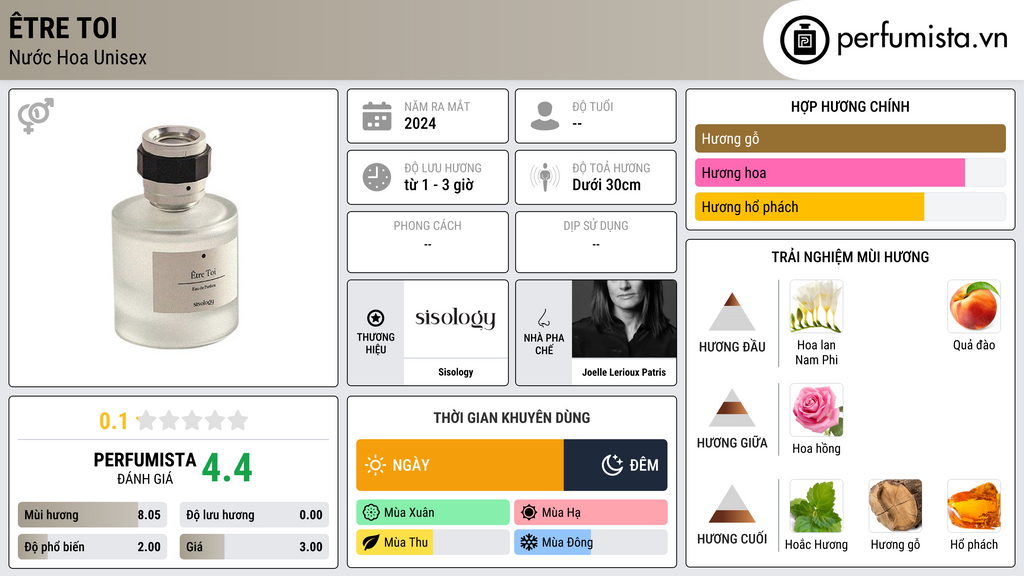This screenshot has width=1024, height=576.
Task: Select the Mùa Hạ season bar
Action: (591, 513)
